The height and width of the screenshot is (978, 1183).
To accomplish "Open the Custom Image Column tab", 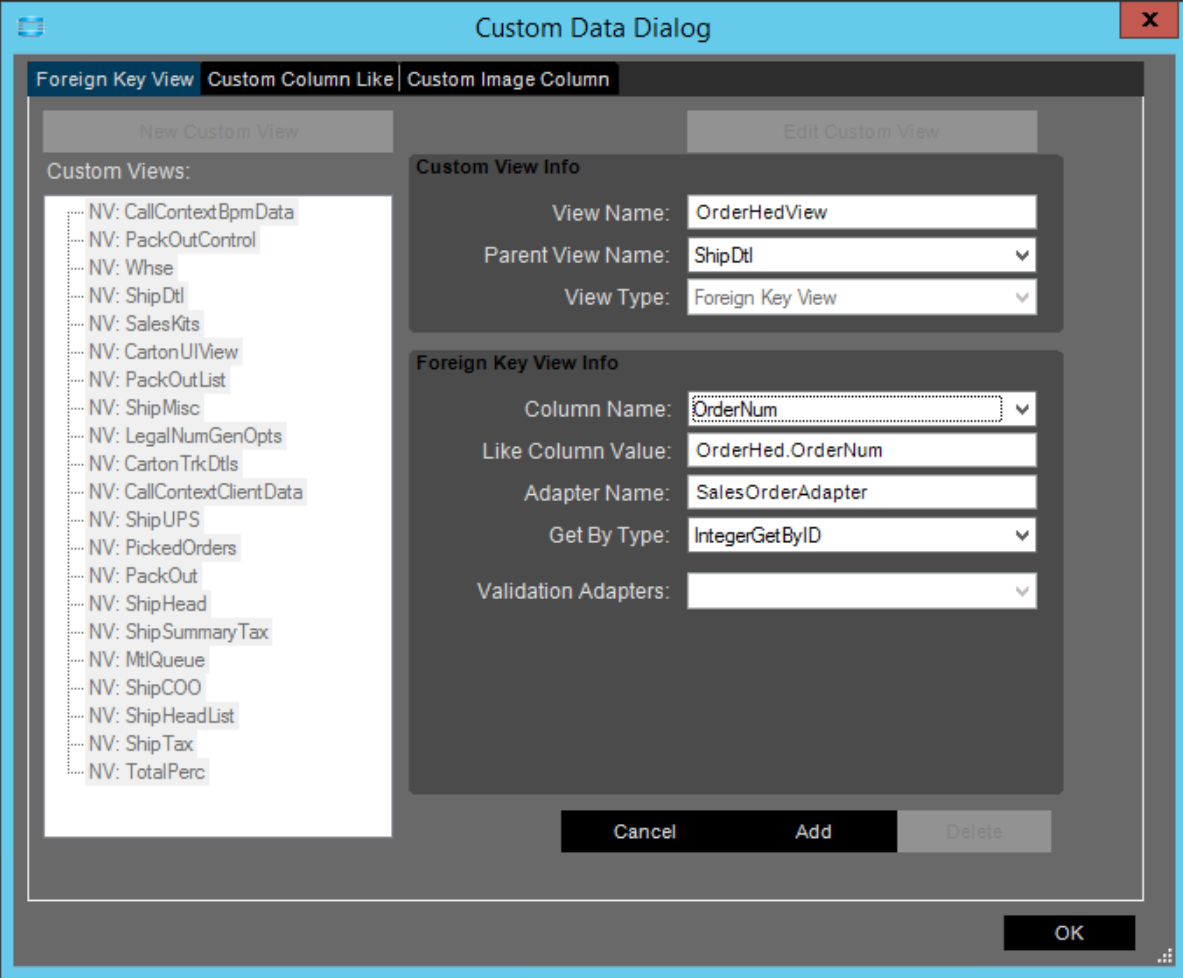I will (x=508, y=80).
